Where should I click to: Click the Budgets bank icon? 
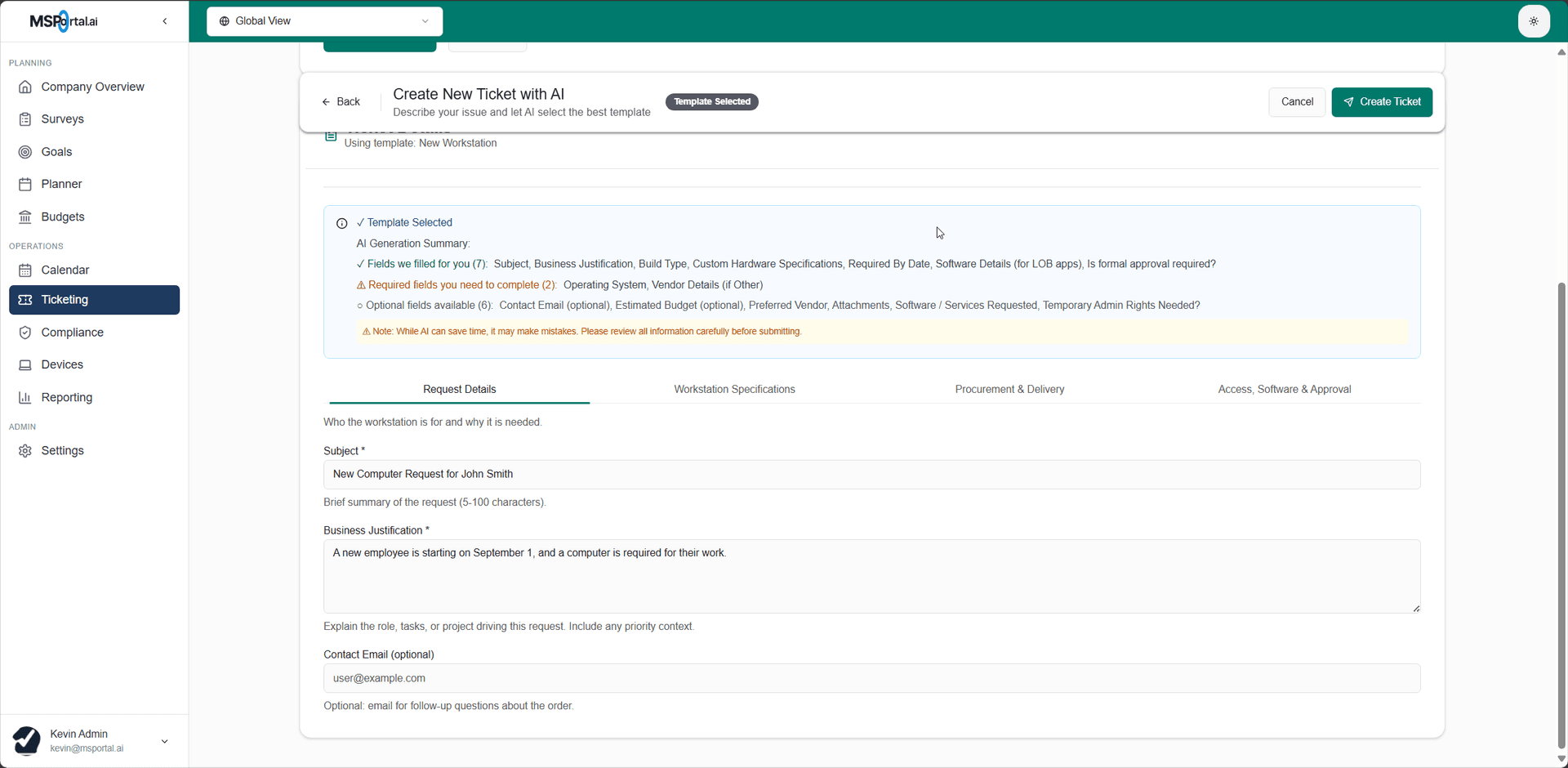(25, 217)
